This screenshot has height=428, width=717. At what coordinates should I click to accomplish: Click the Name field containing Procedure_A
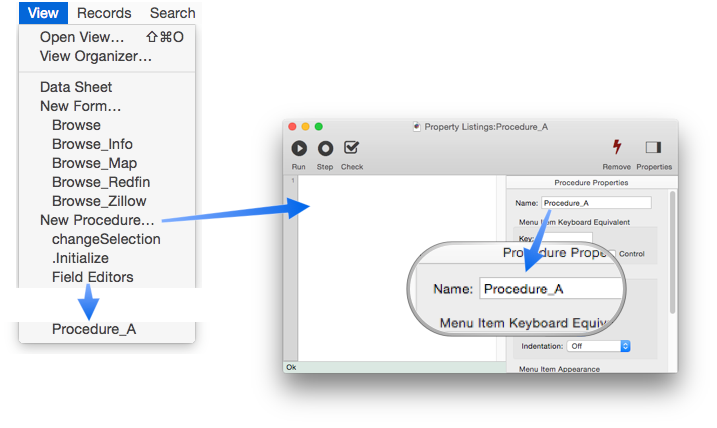click(596, 203)
